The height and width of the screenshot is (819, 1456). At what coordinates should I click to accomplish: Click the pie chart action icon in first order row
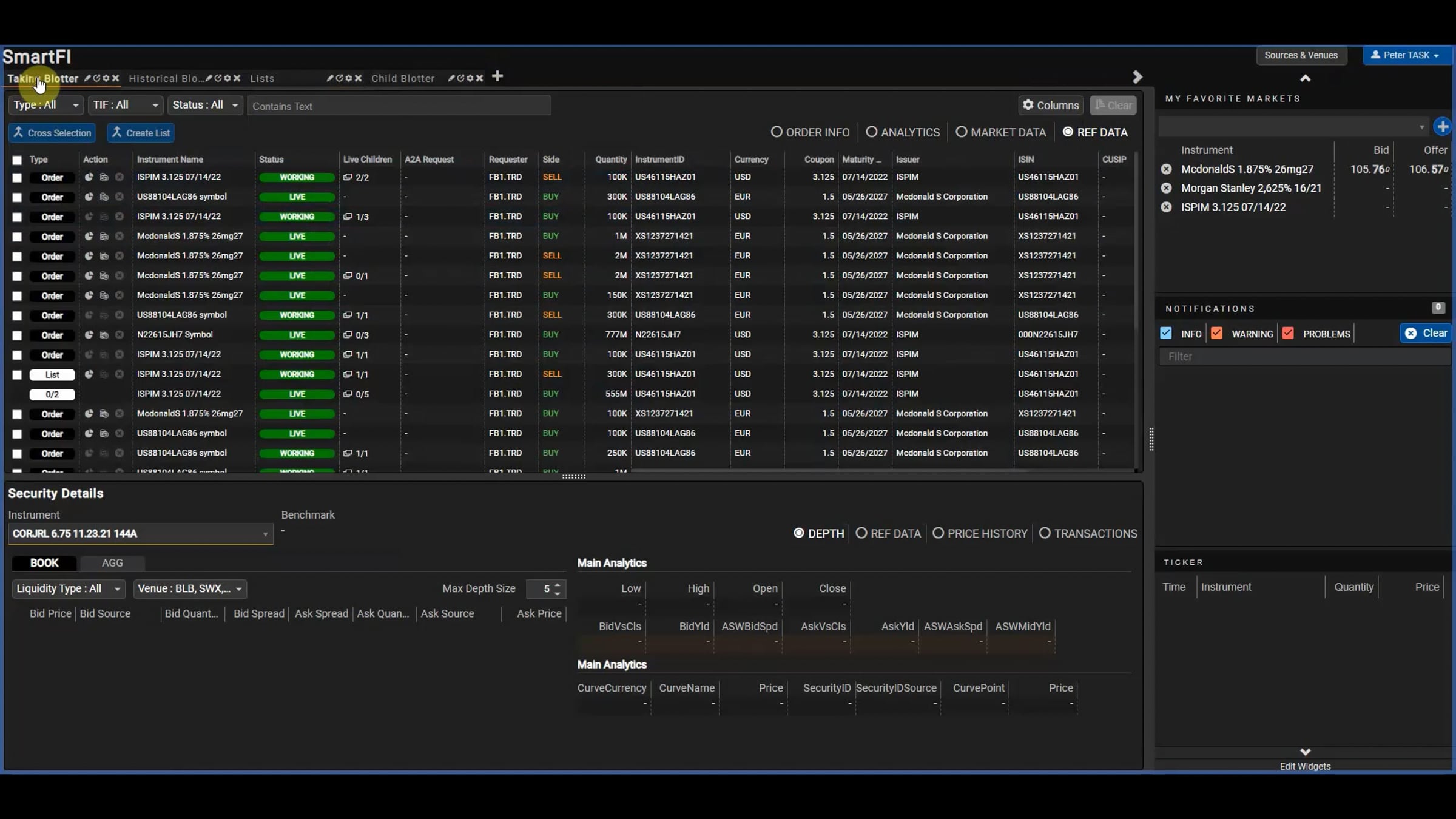click(89, 177)
